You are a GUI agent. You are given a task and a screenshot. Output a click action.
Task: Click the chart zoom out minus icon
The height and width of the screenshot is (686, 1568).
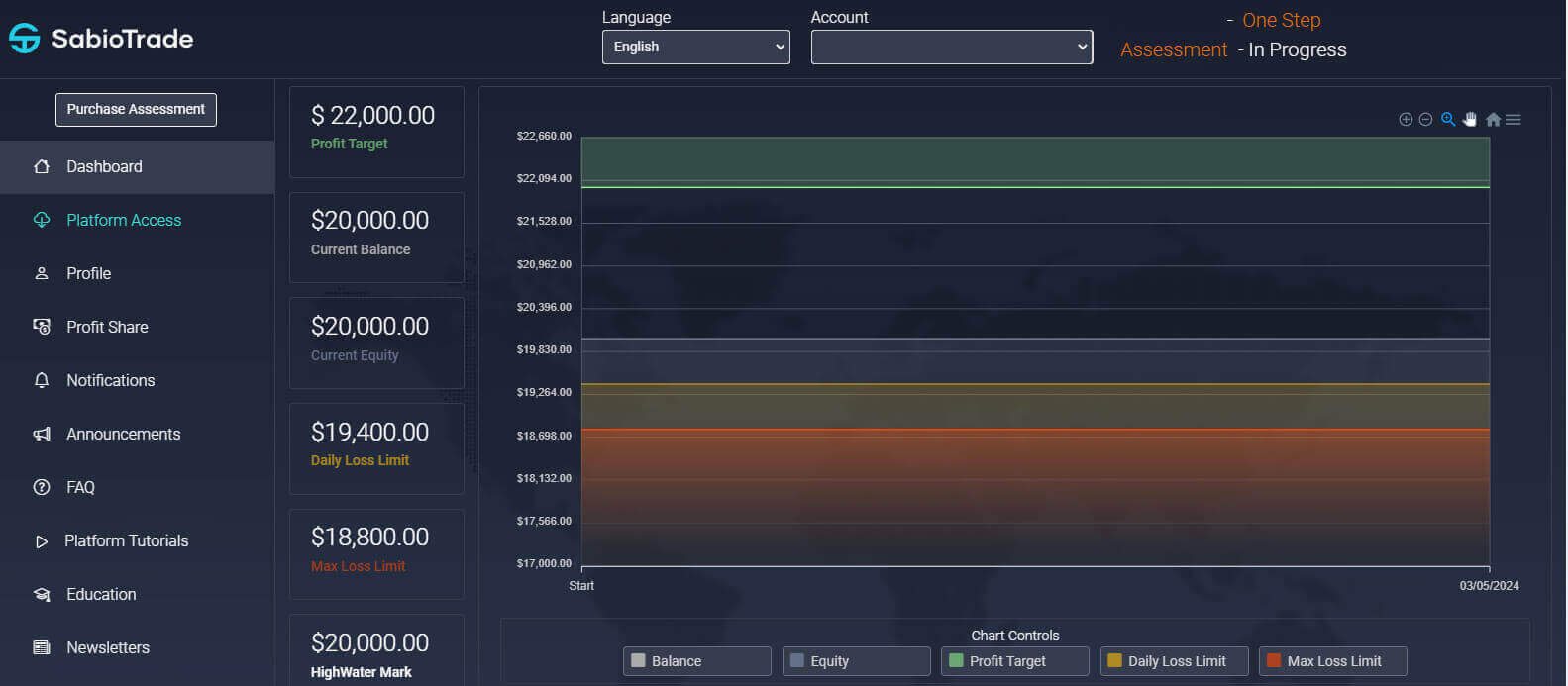point(1425,120)
